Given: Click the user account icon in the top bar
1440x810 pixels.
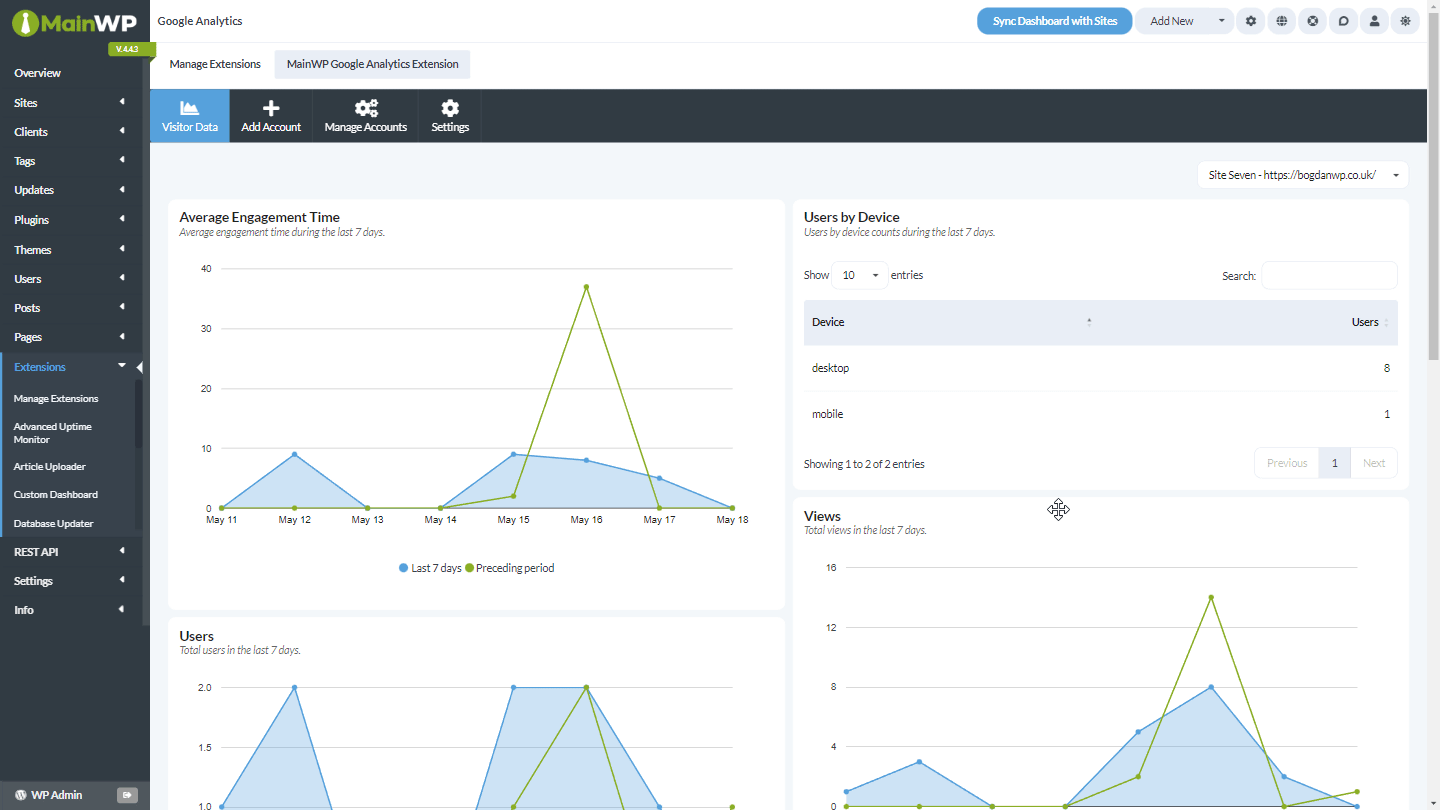Looking at the screenshot, I should point(1374,20).
